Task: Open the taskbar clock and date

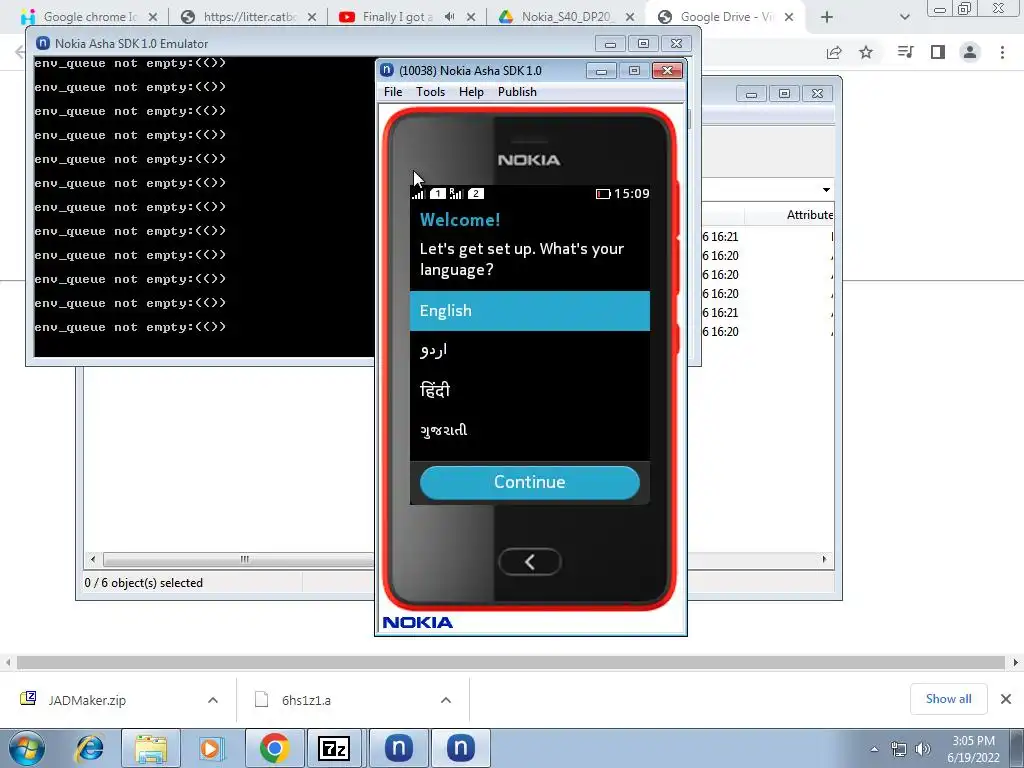Action: tap(973, 749)
